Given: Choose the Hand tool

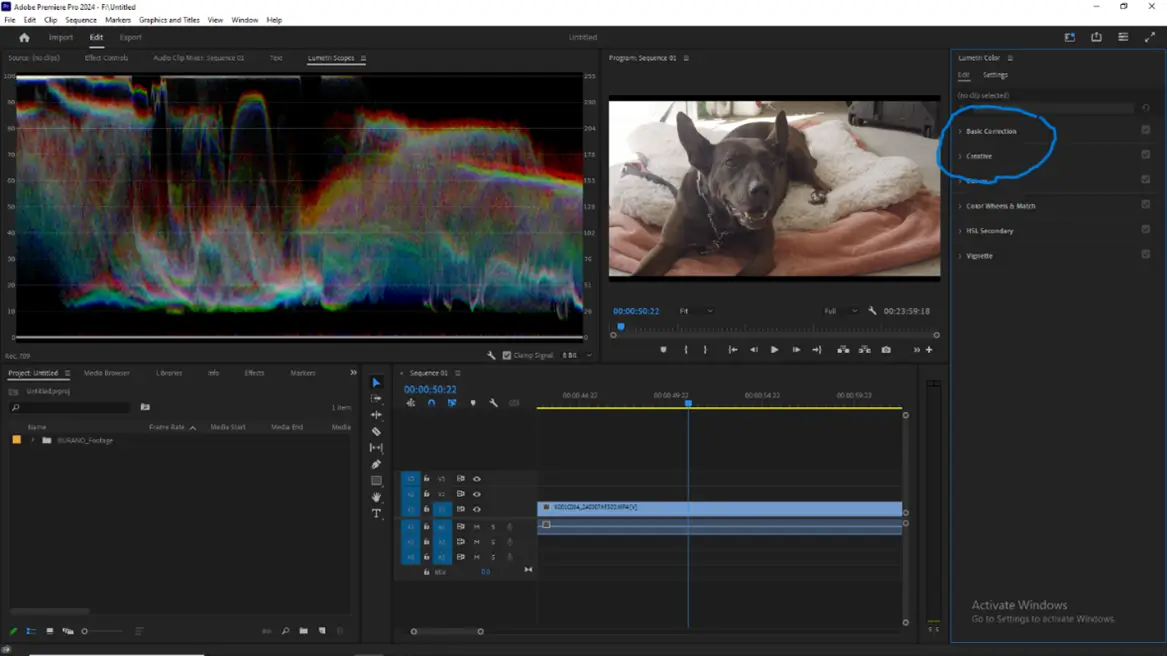Looking at the screenshot, I should coord(376,497).
